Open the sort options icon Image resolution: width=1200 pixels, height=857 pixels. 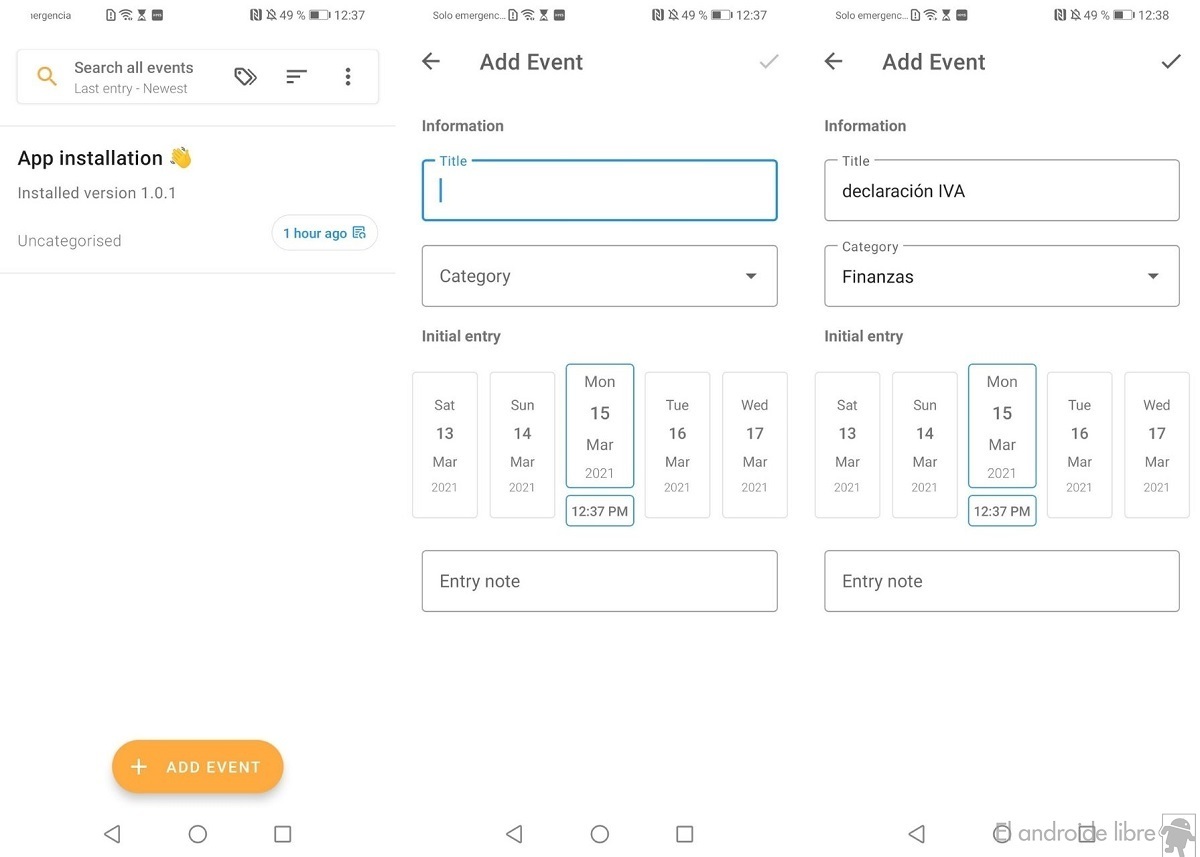296,77
